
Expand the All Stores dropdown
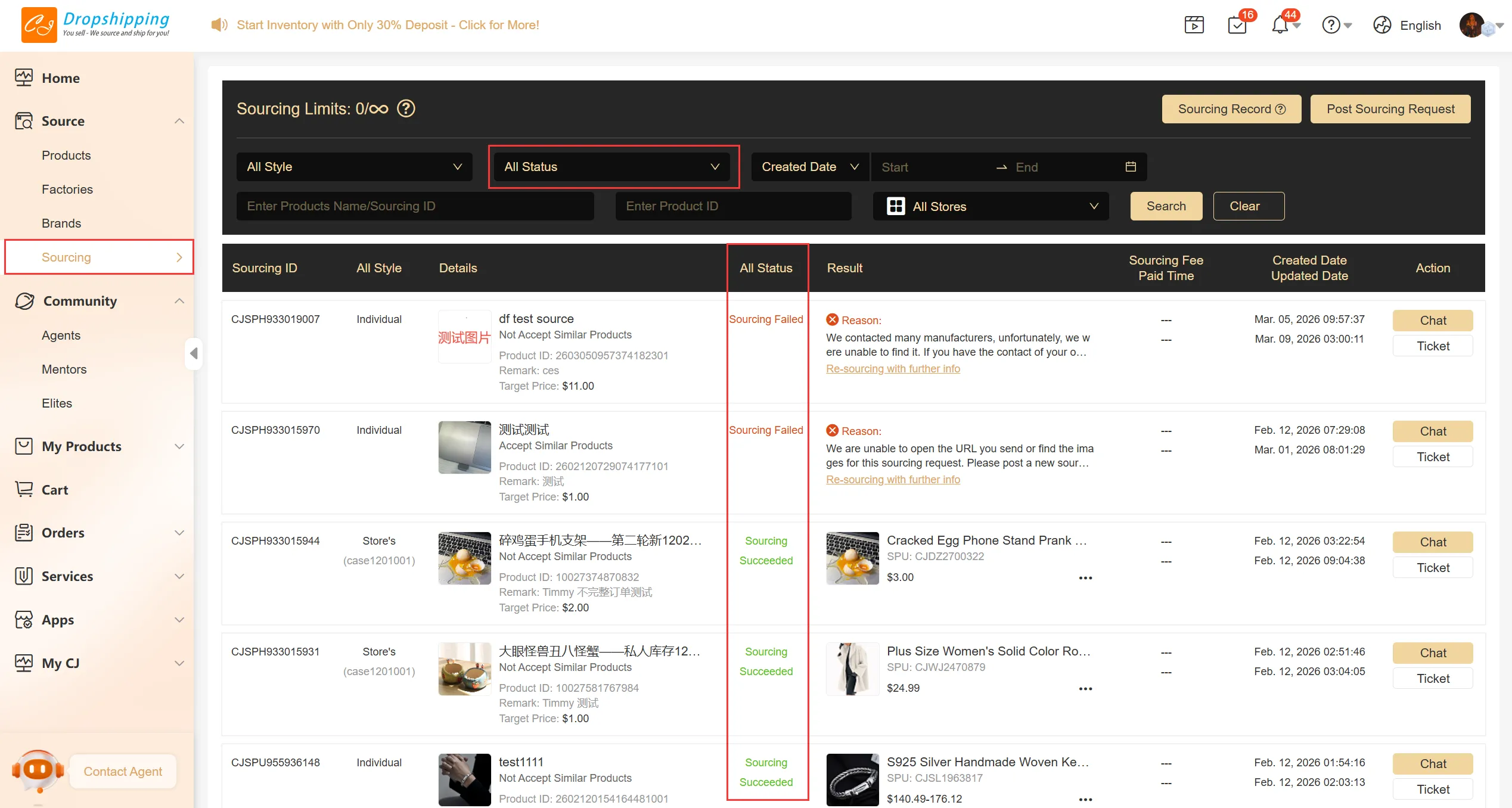(991, 206)
